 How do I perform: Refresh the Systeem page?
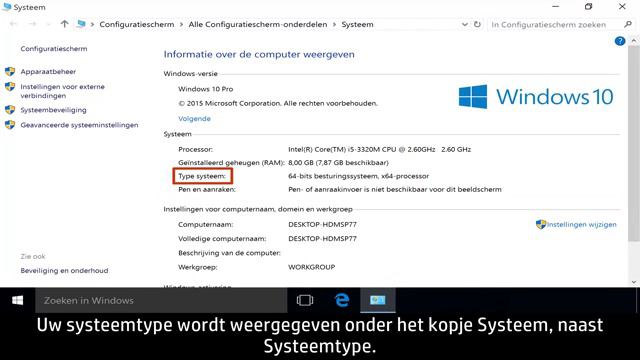[x=477, y=24]
